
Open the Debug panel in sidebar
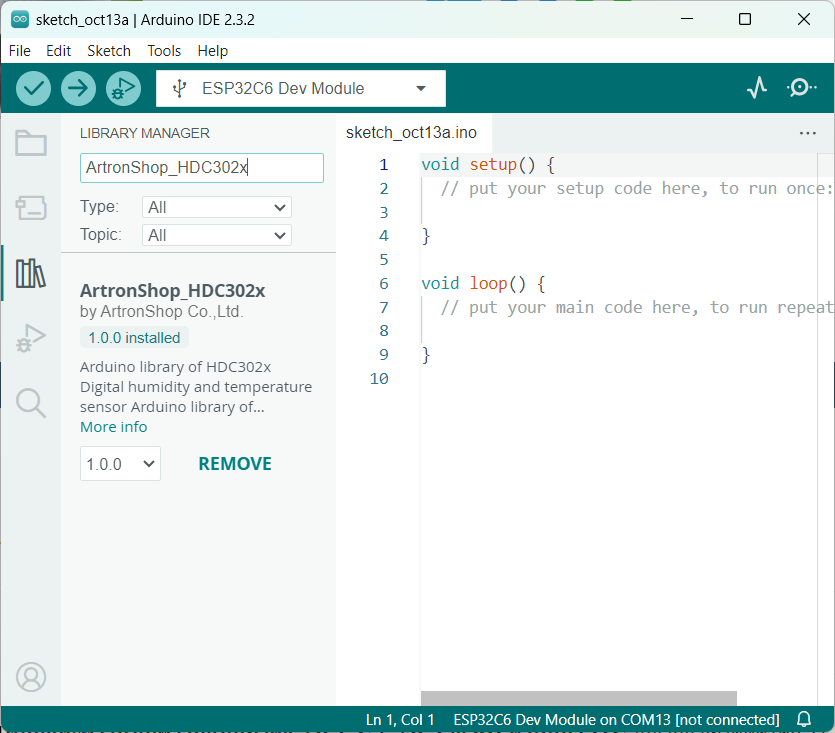tap(31, 338)
